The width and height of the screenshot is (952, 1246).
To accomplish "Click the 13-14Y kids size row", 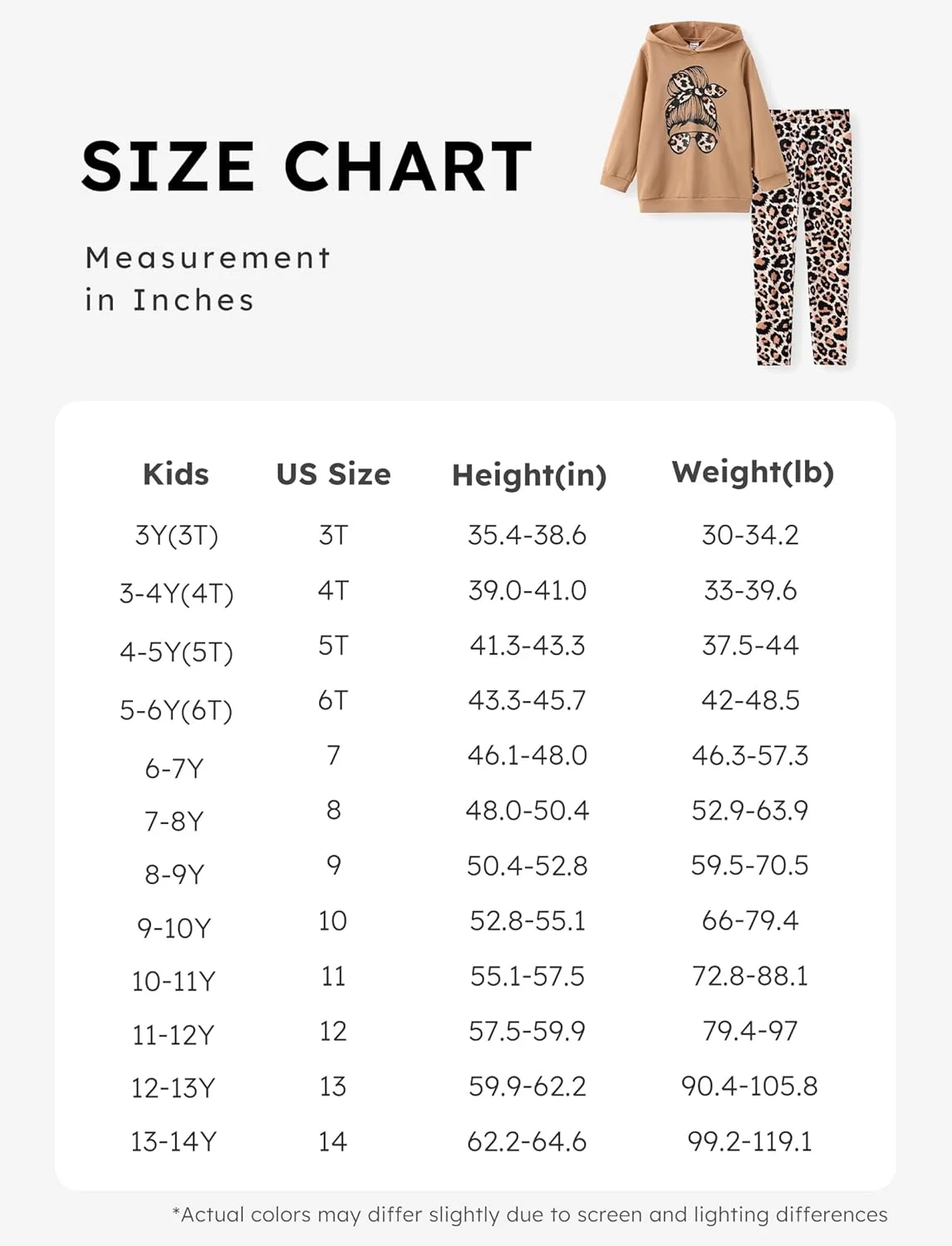I will coord(173,1141).
